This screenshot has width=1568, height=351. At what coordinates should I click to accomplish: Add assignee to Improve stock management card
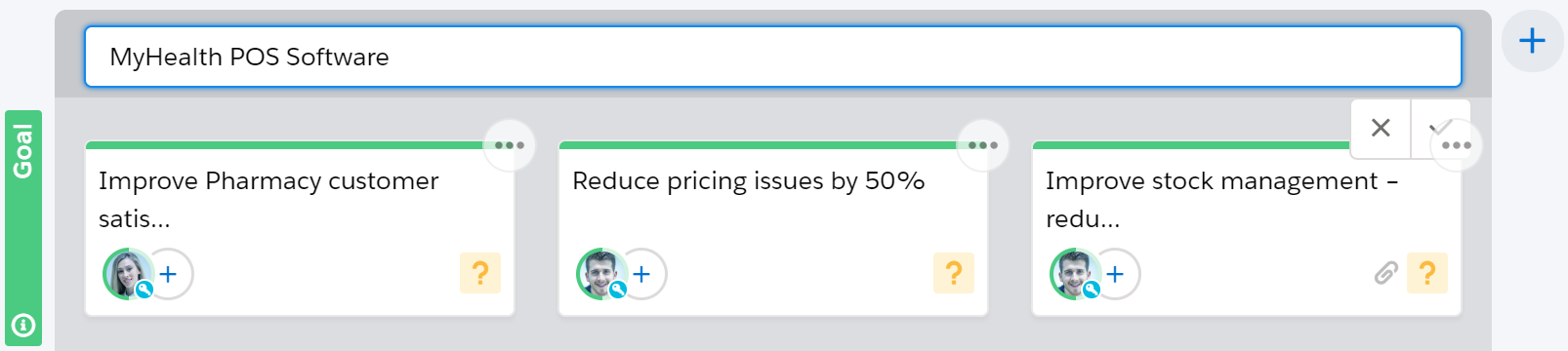tap(1116, 274)
